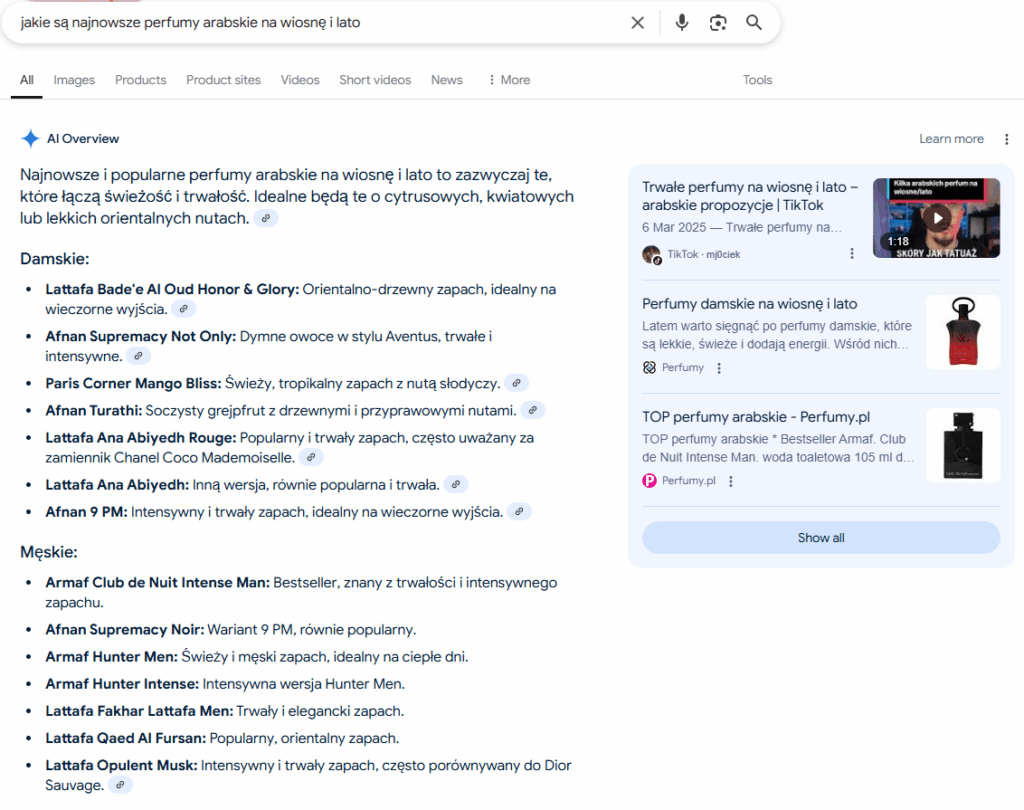Open AI Overview three-dot options menu

(x=1005, y=139)
